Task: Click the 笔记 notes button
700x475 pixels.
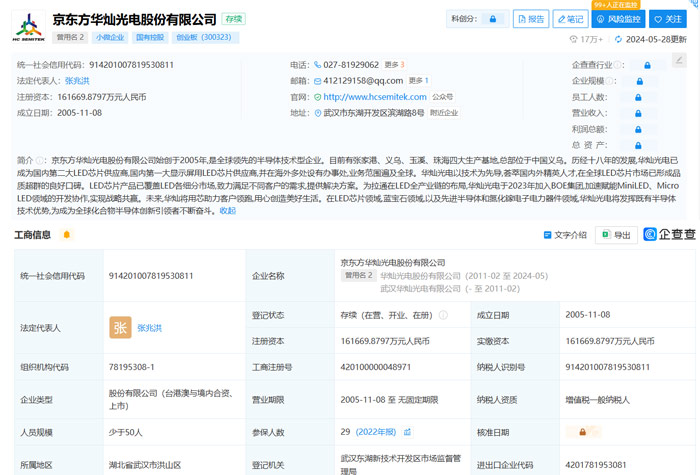Action: coord(570,19)
